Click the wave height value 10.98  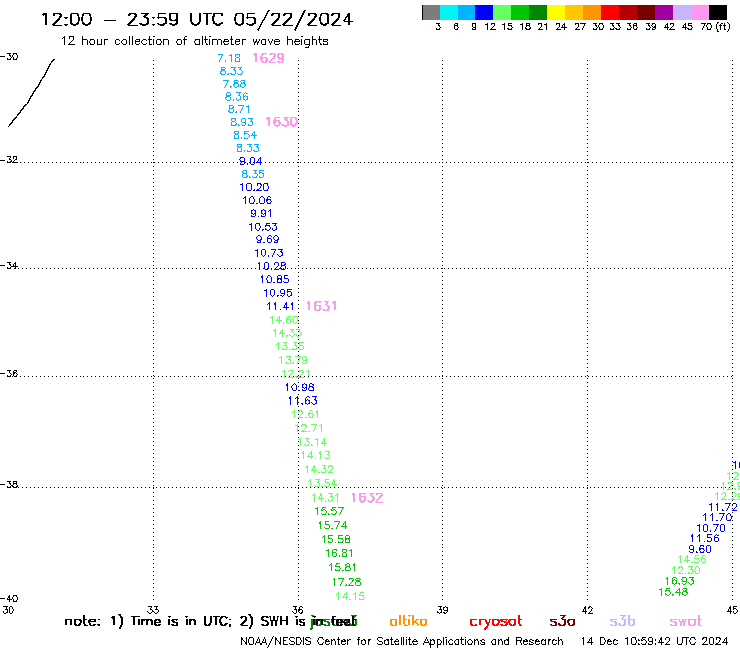click(x=300, y=387)
